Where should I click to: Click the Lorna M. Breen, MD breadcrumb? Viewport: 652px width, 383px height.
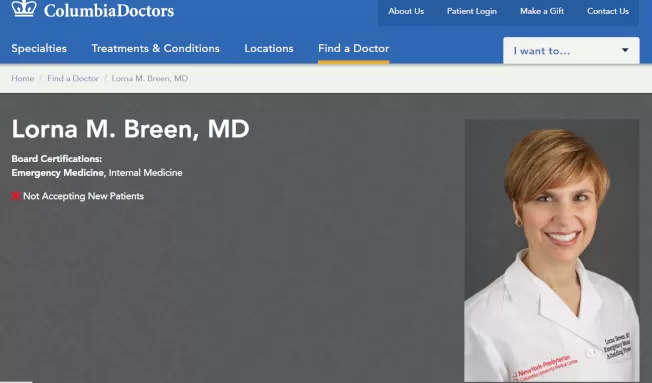click(150, 78)
